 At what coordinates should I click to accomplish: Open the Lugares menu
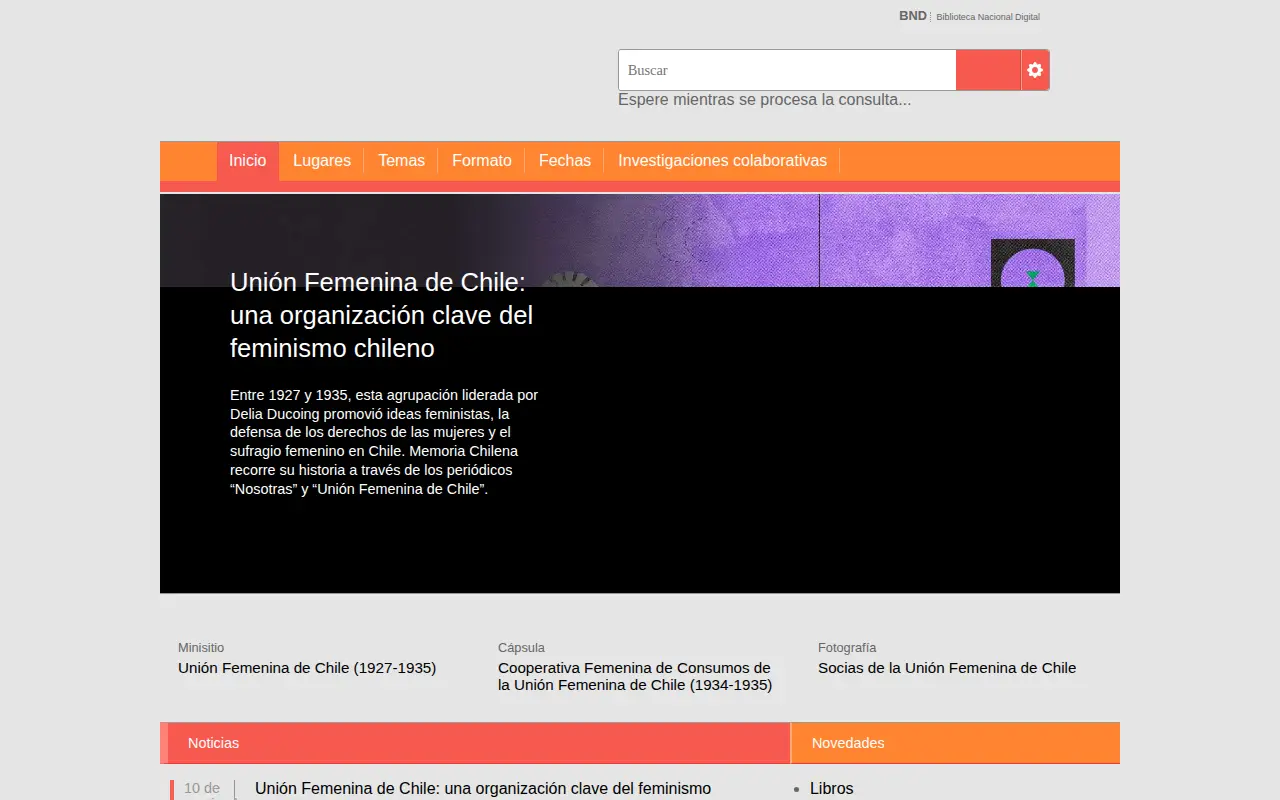(x=322, y=161)
